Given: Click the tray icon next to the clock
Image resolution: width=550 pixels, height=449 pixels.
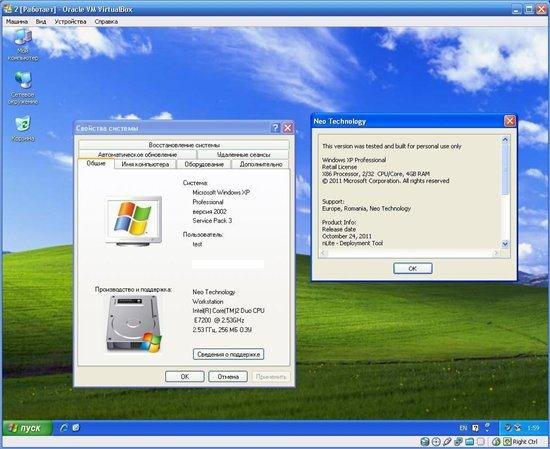Looking at the screenshot, I should point(518,428).
